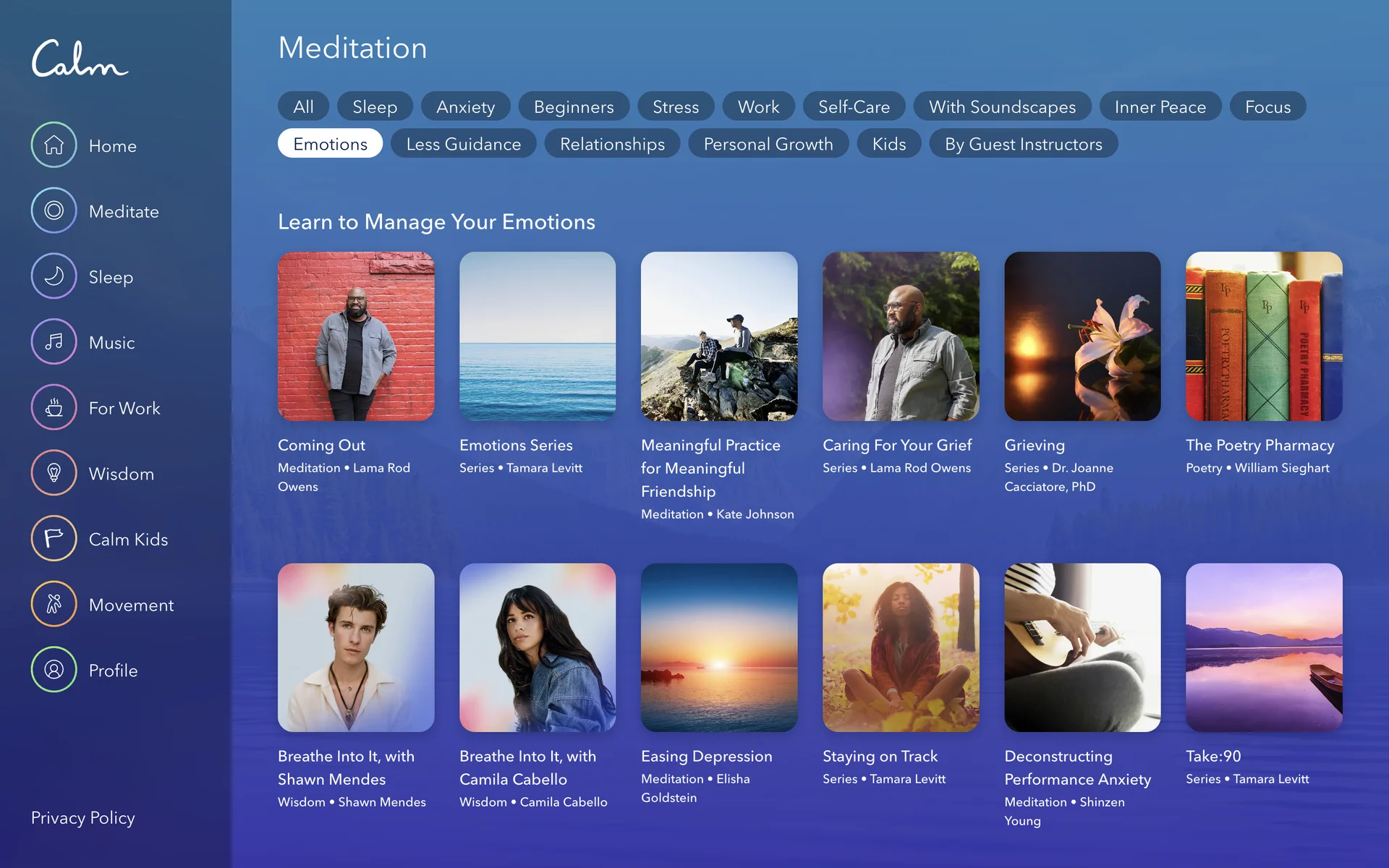
Task: Open the Grieving series title
Action: [x=1035, y=445]
